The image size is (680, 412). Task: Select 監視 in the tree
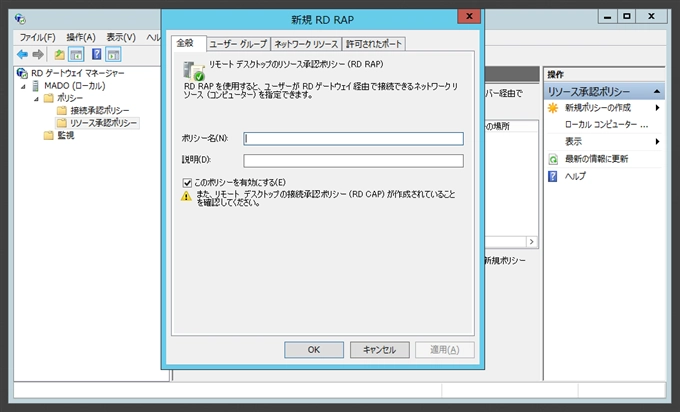[x=66, y=135]
